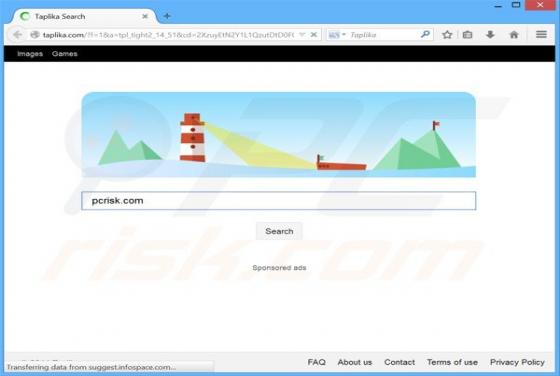Open the hamburger menu icon

541,34
